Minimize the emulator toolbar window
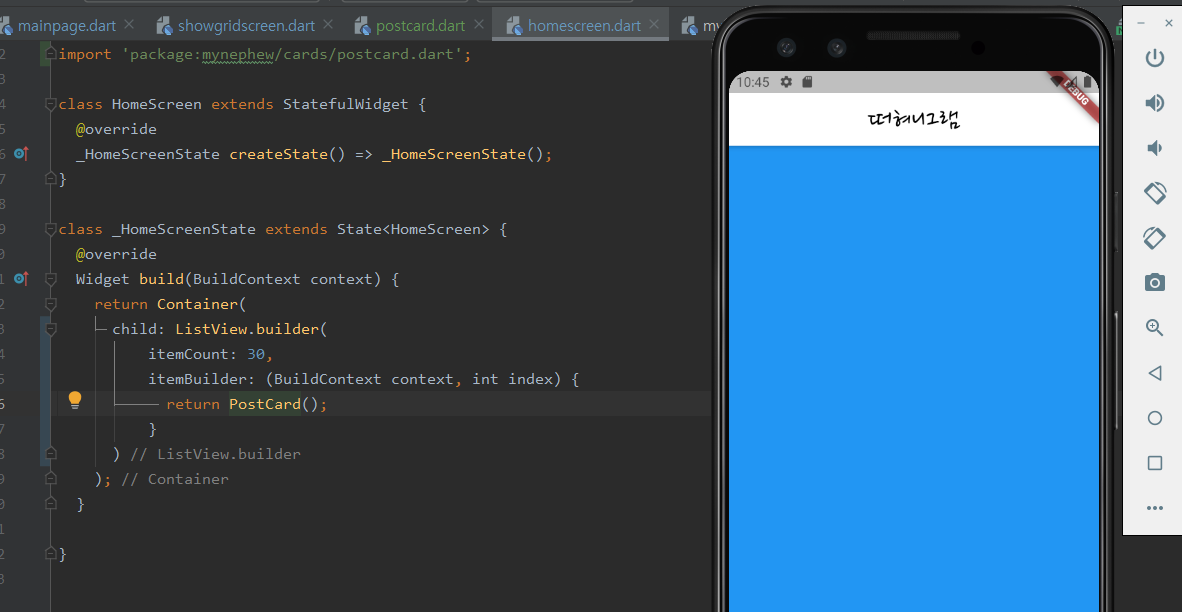The image size is (1182, 612). click(x=1141, y=23)
